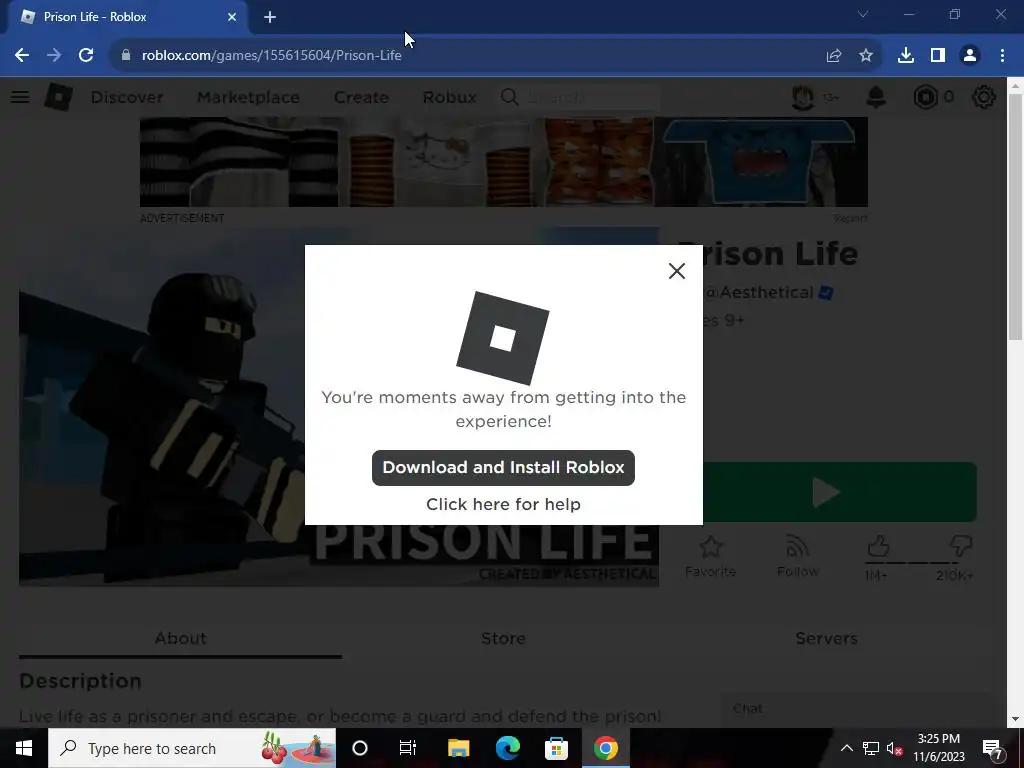The width and height of the screenshot is (1024, 768).
Task: Open File Explorer from taskbar
Action: (x=458, y=748)
